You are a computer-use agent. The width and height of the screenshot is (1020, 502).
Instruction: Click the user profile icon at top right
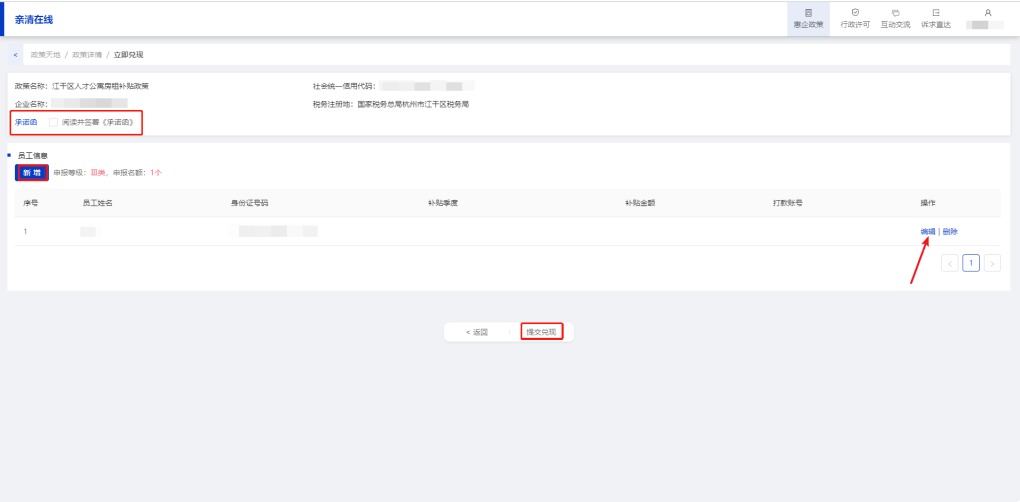[x=987, y=13]
